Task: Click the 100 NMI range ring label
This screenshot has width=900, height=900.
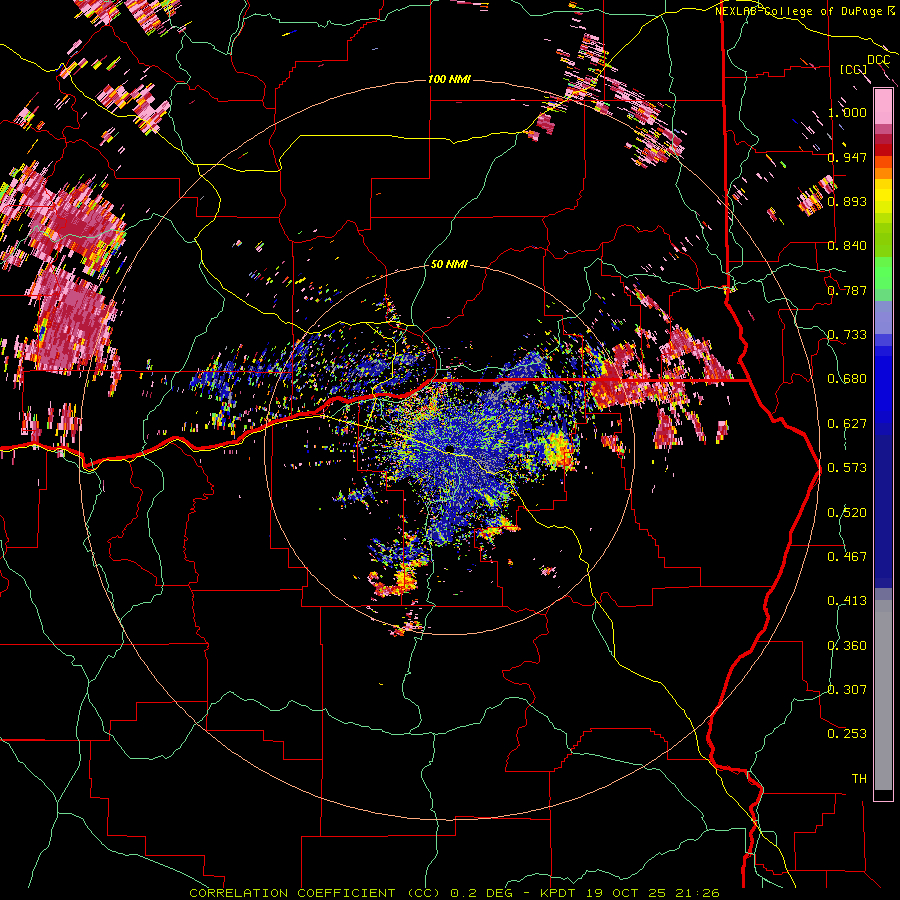Action: pos(449,79)
